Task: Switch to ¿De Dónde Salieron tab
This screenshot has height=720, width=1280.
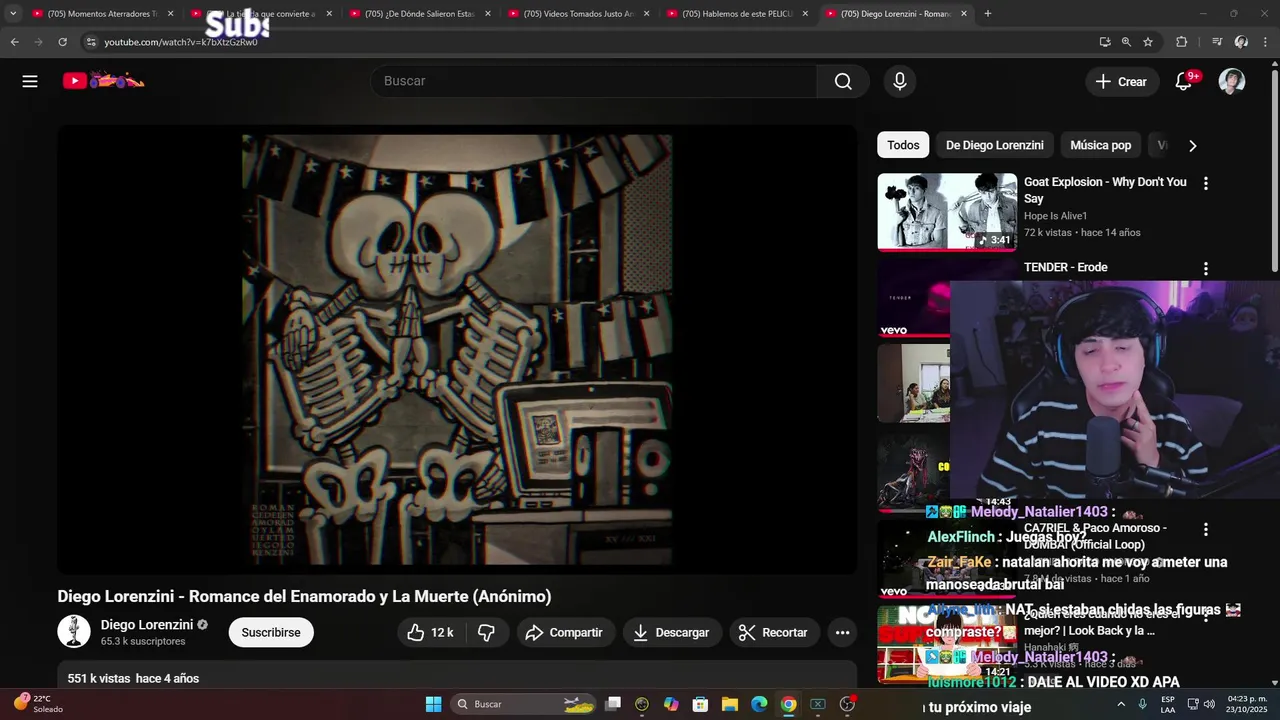Action: click(420, 14)
